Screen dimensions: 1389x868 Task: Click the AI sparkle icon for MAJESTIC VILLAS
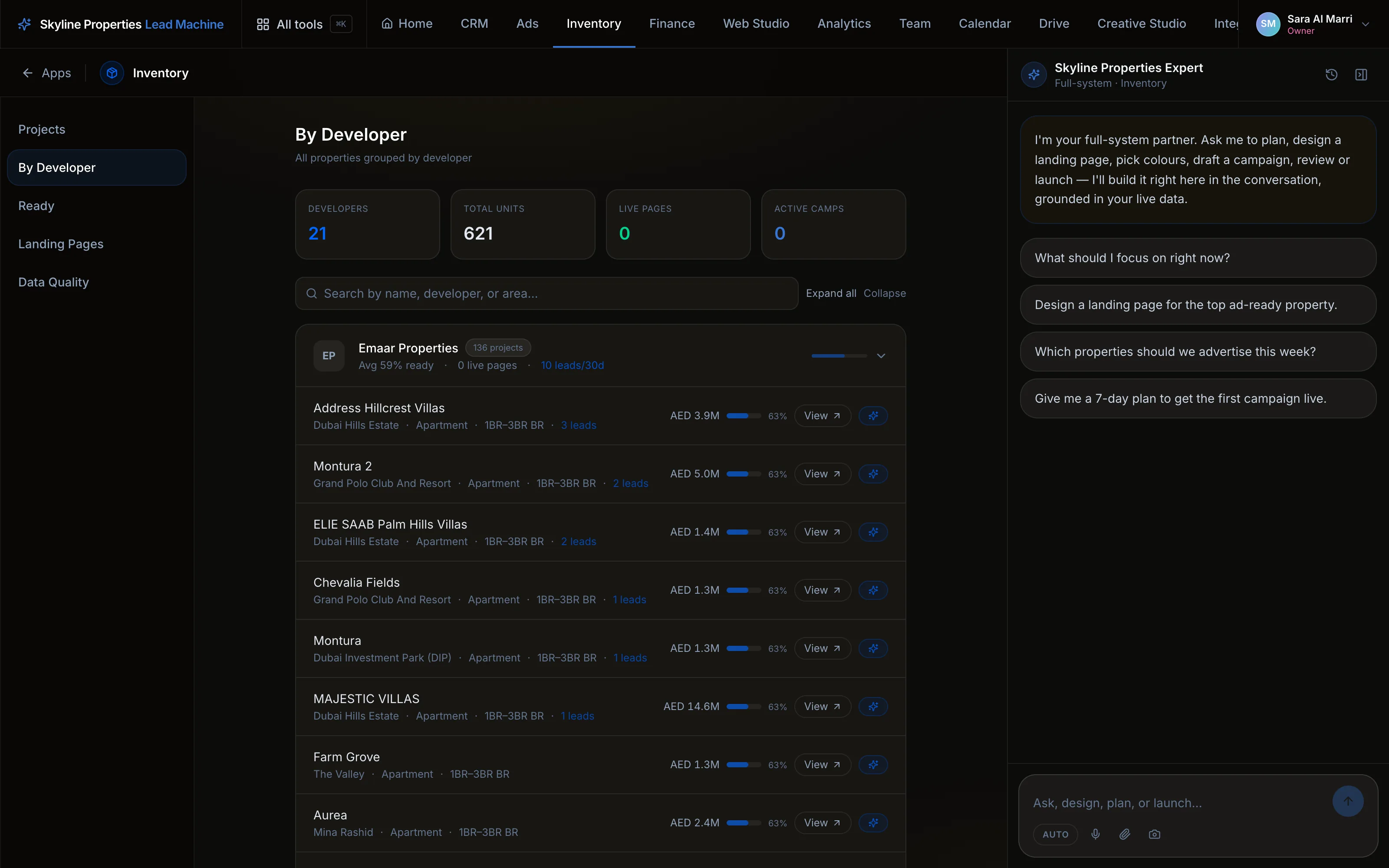[873, 706]
